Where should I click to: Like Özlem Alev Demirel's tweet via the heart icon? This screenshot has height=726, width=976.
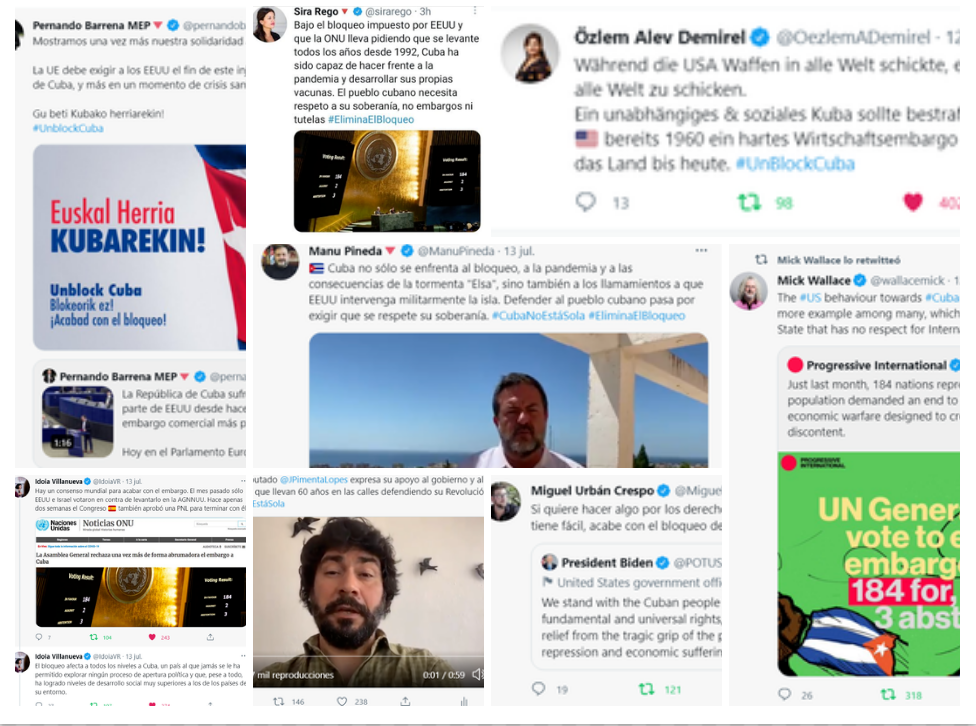[x=913, y=202]
